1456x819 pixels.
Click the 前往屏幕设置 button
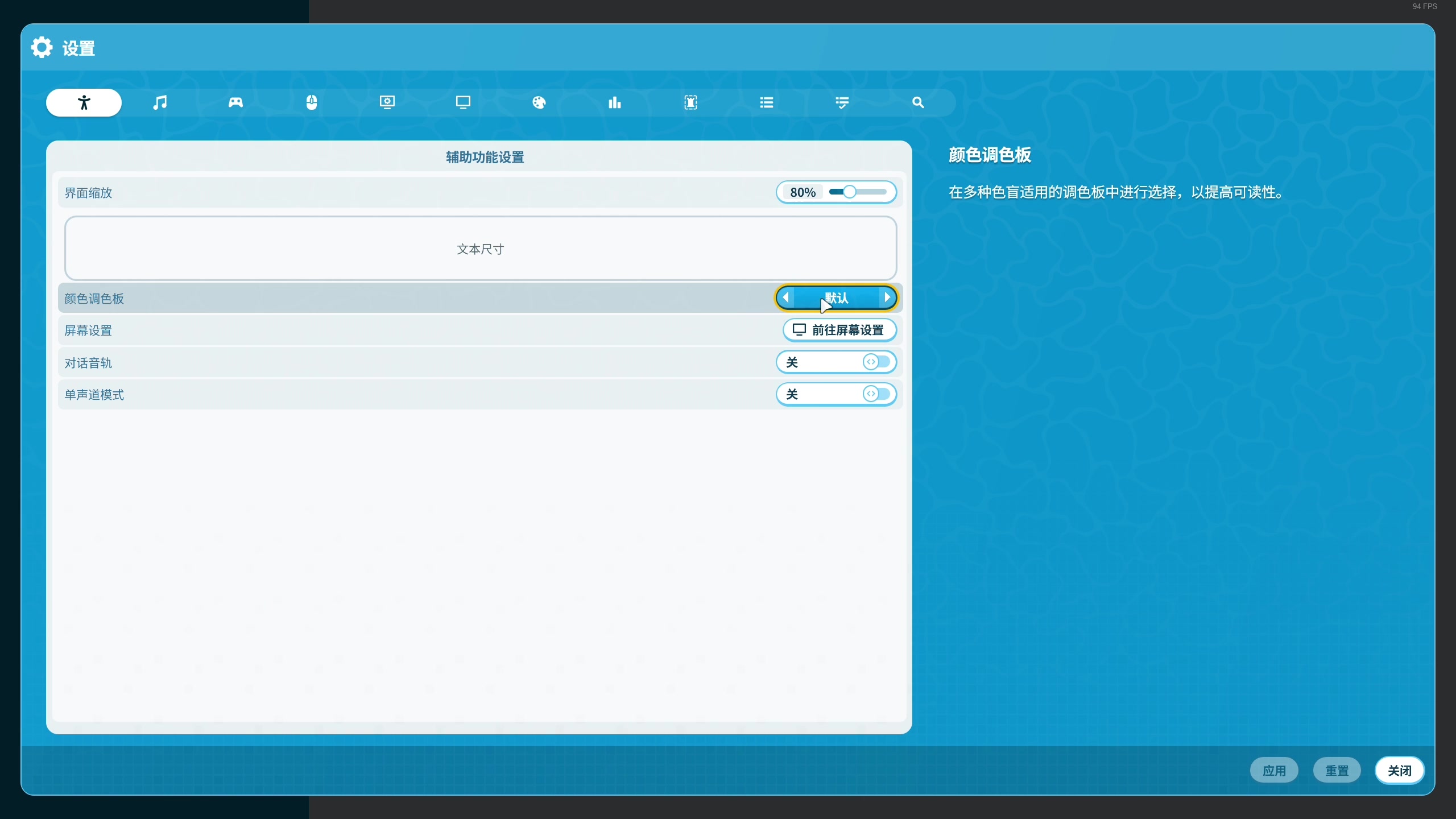839,330
